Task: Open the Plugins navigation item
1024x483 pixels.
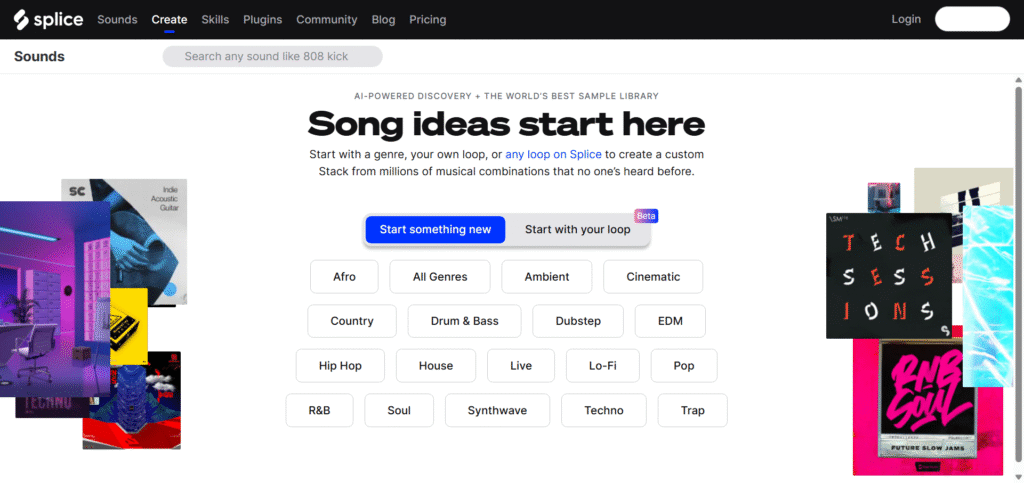Action: pos(263,20)
